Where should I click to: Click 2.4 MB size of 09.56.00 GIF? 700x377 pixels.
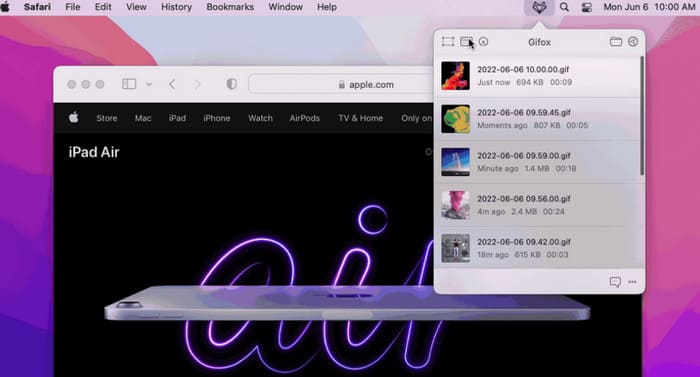tap(524, 211)
